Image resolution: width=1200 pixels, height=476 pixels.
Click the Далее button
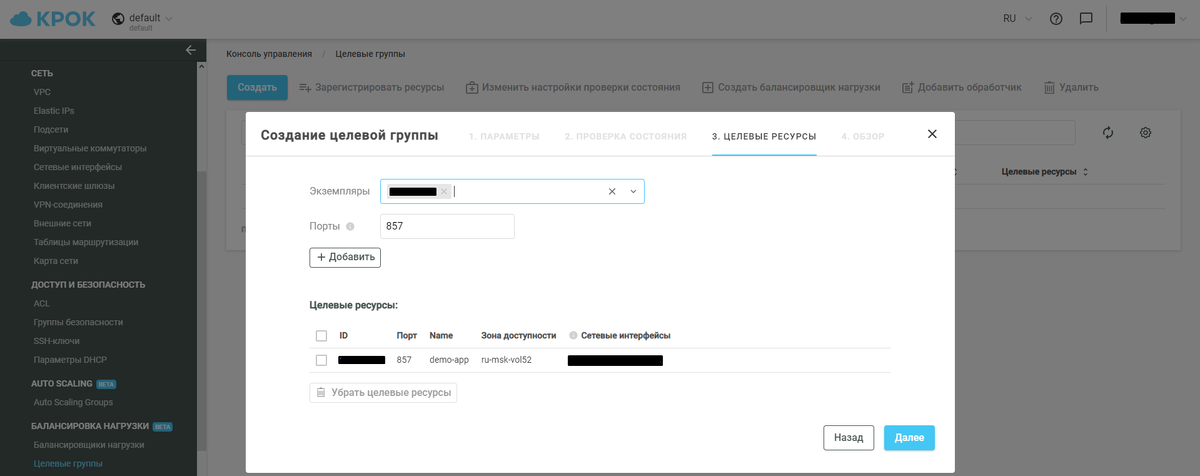(x=909, y=438)
